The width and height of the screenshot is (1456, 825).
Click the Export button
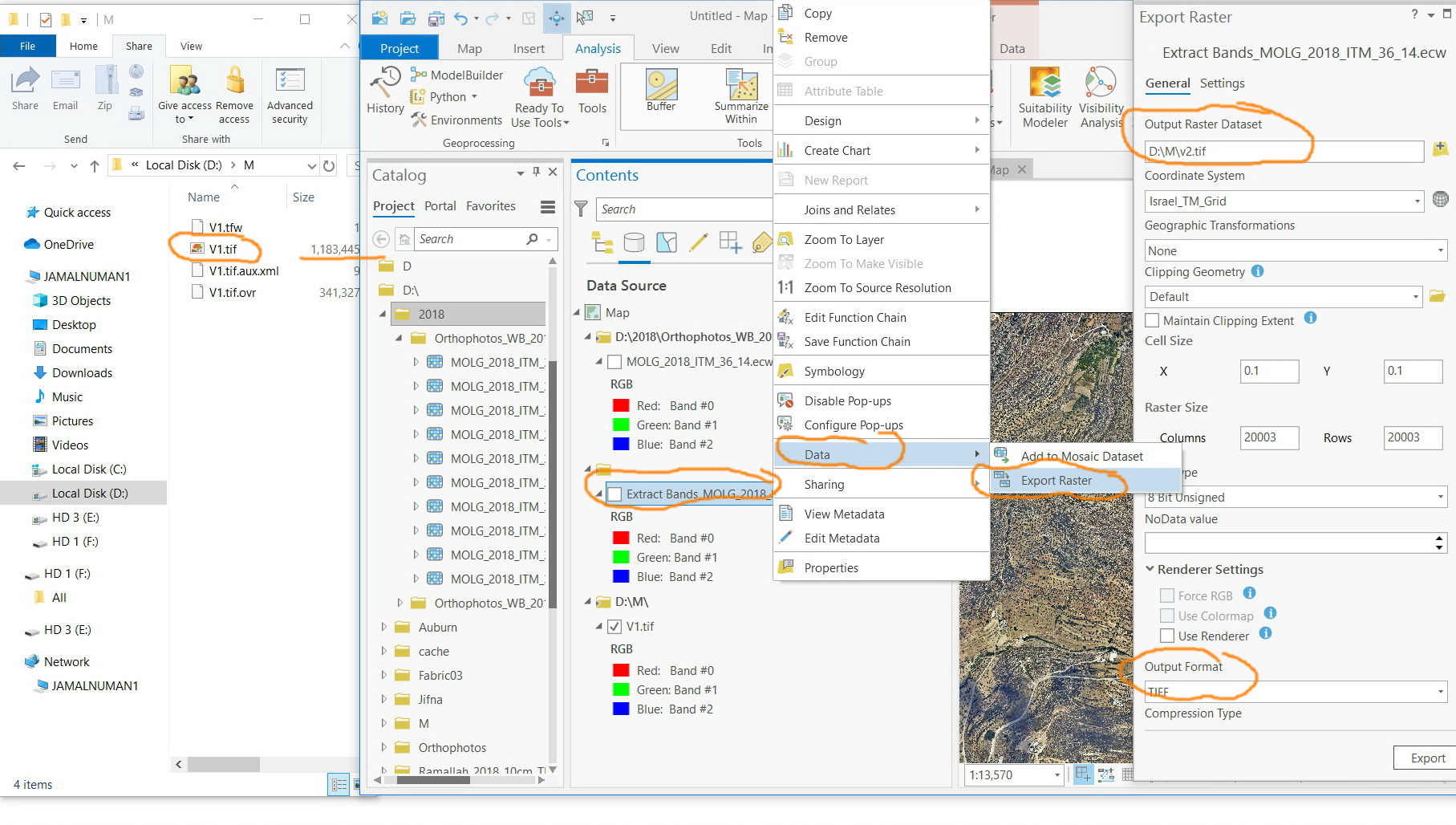click(1426, 758)
